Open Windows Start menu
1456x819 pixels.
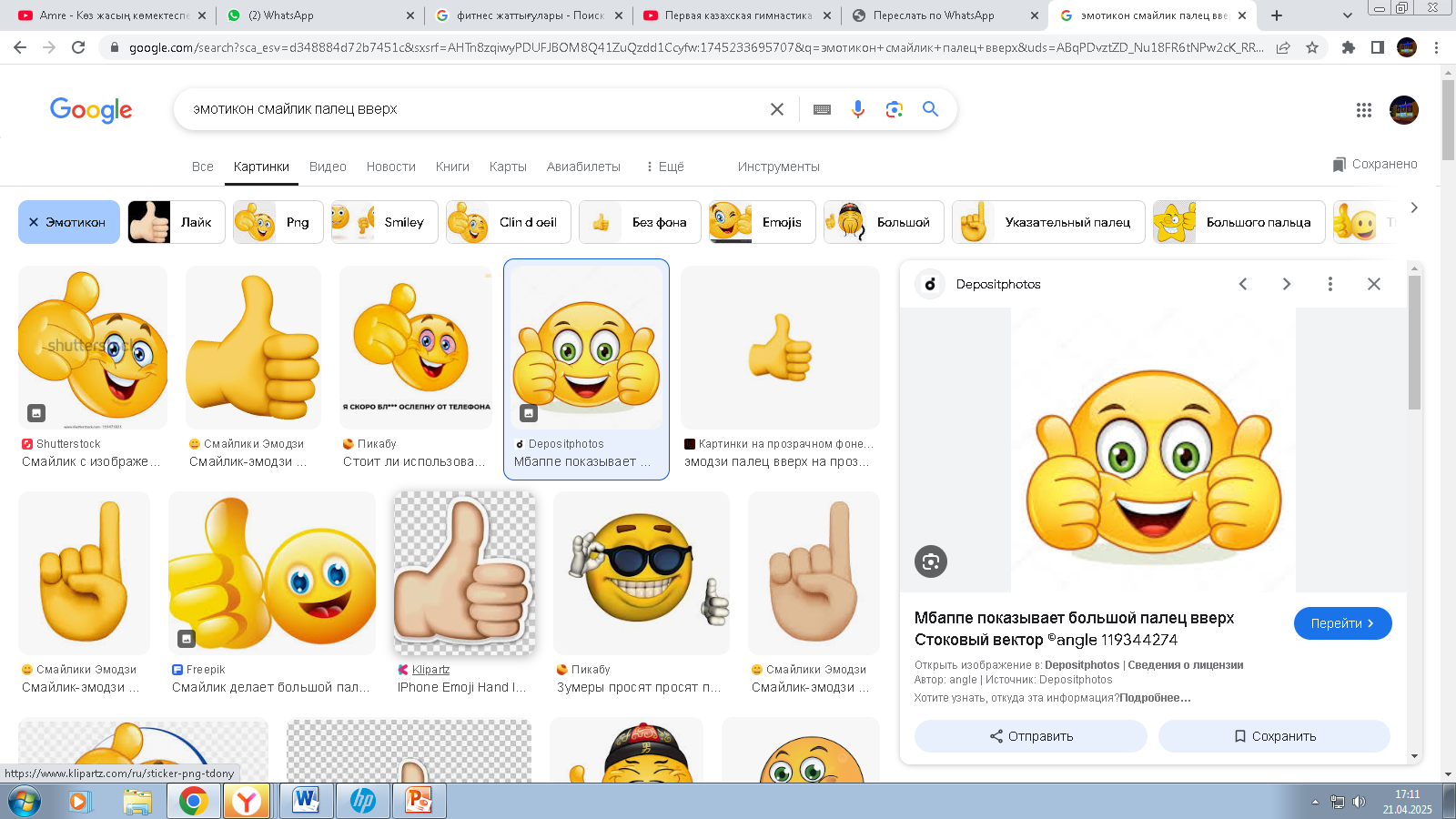pos(25,802)
